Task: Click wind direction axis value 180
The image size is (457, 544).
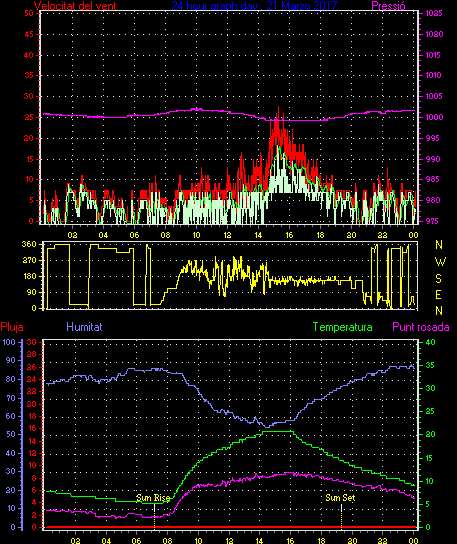Action: (x=29, y=276)
